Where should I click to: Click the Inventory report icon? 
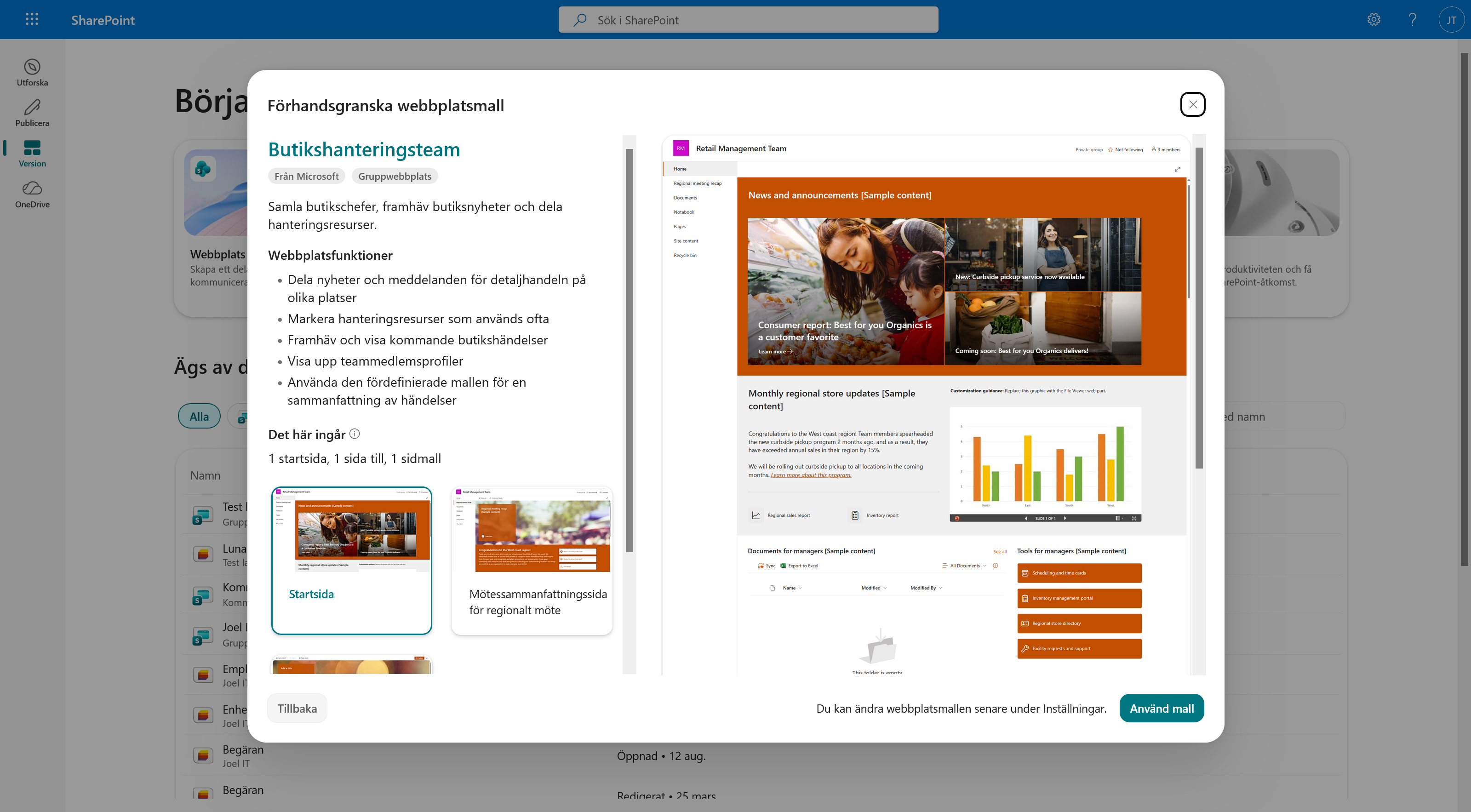(x=855, y=515)
